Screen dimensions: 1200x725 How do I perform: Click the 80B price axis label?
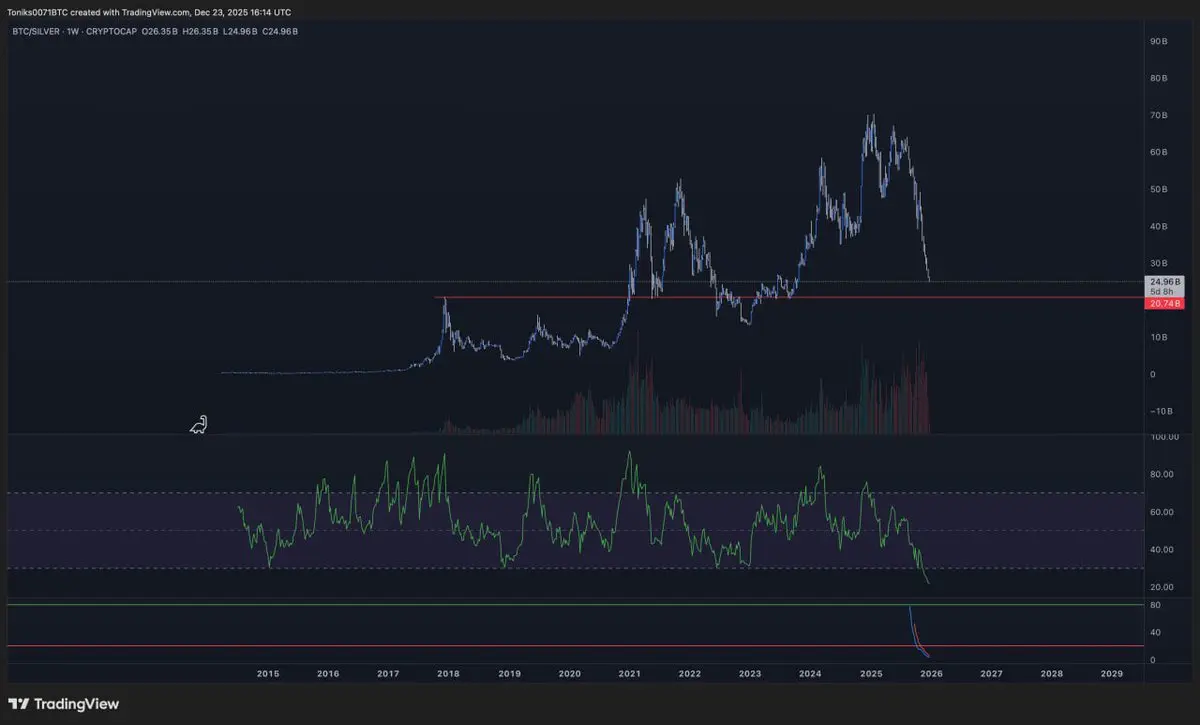(x=1160, y=78)
